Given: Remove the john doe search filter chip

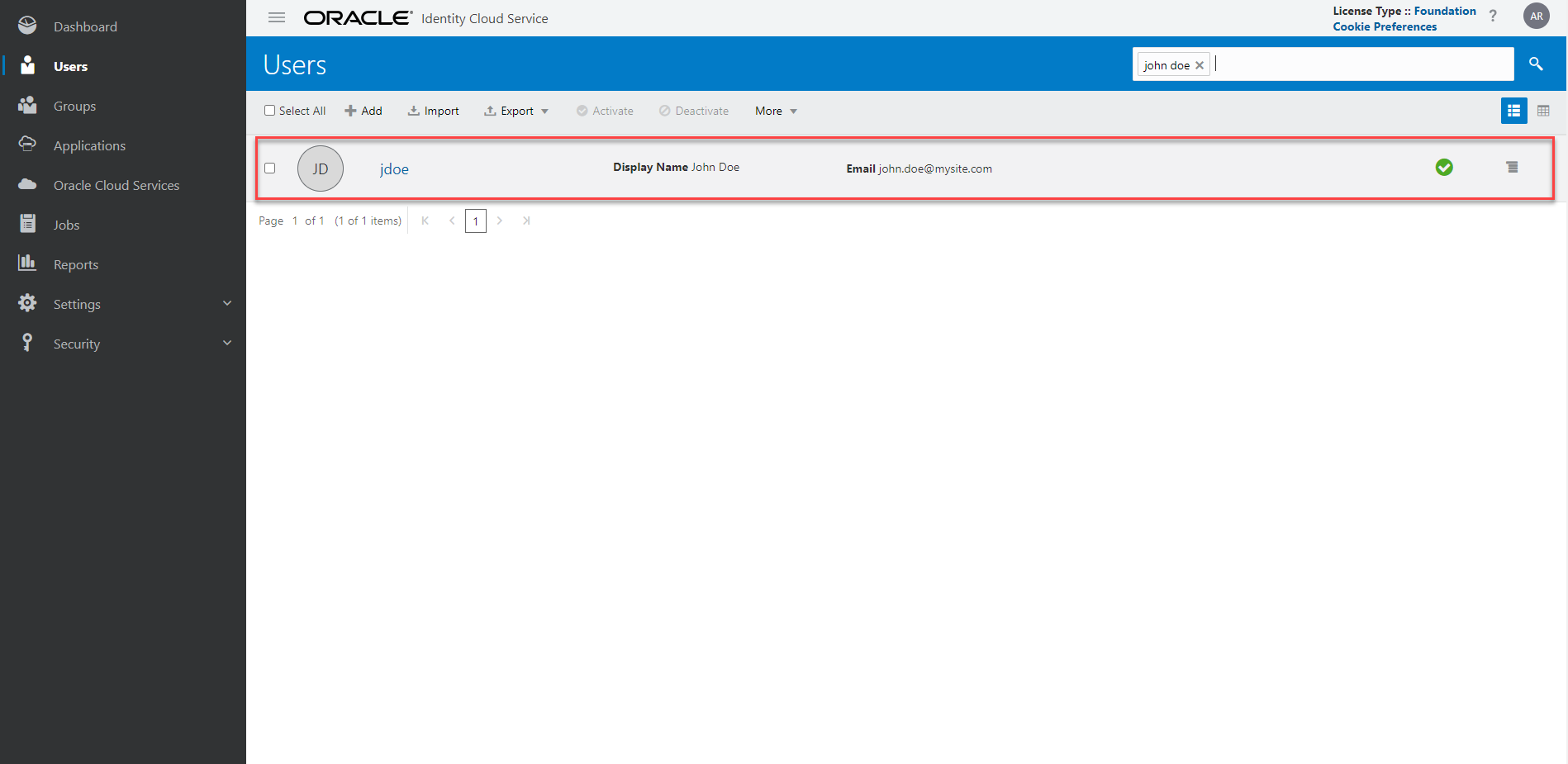Looking at the screenshot, I should 1200,64.
